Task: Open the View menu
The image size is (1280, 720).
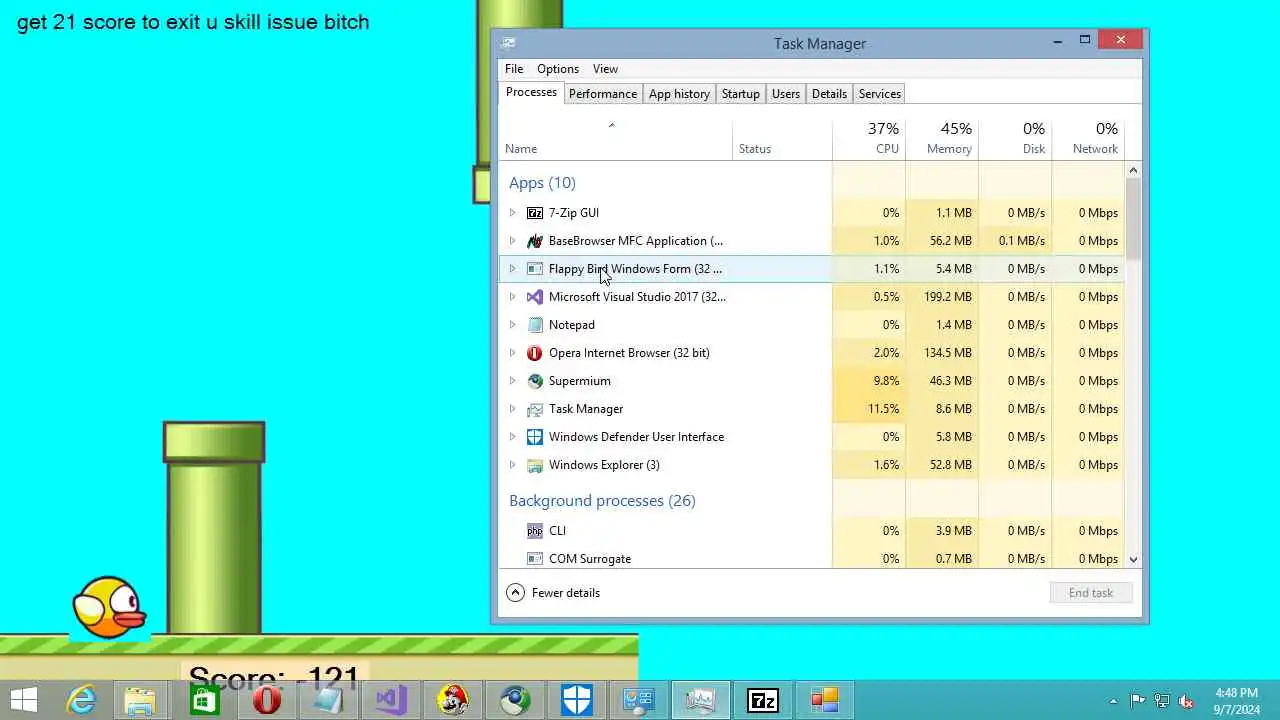Action: 605,69
